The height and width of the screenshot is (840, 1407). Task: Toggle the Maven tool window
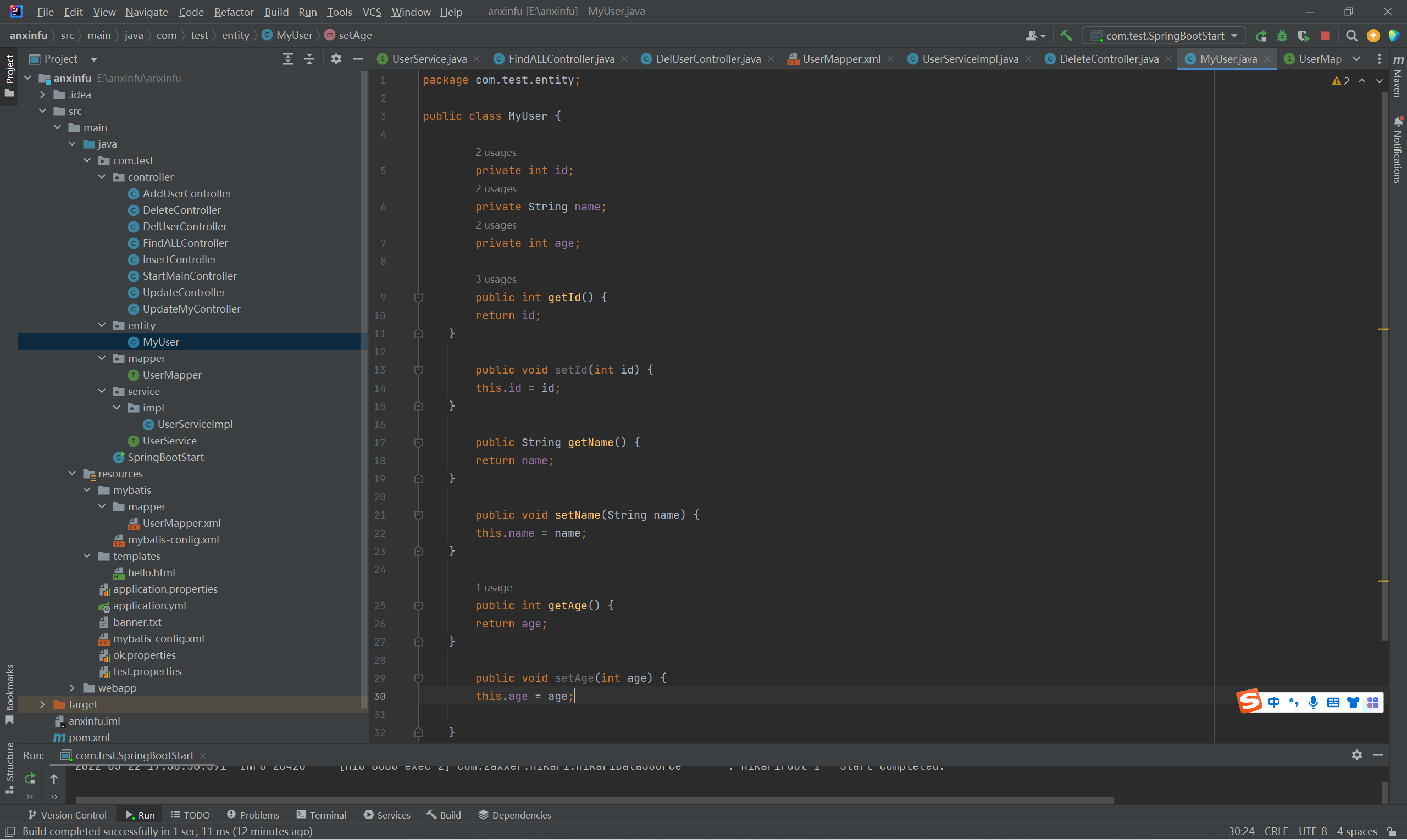point(1398,79)
